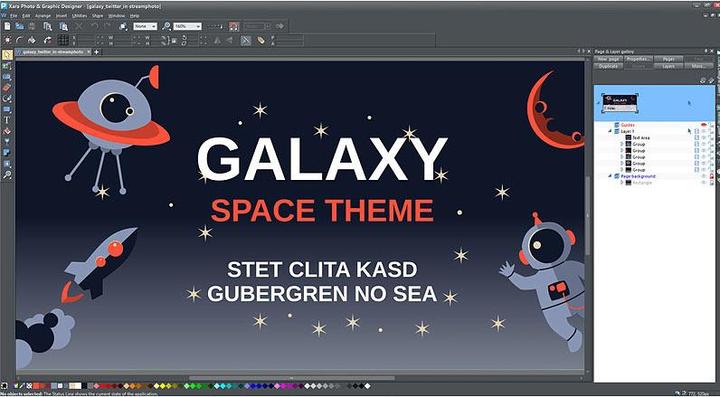
Task: Choose the Eraser tool
Action: pyautogui.click(x=7, y=88)
